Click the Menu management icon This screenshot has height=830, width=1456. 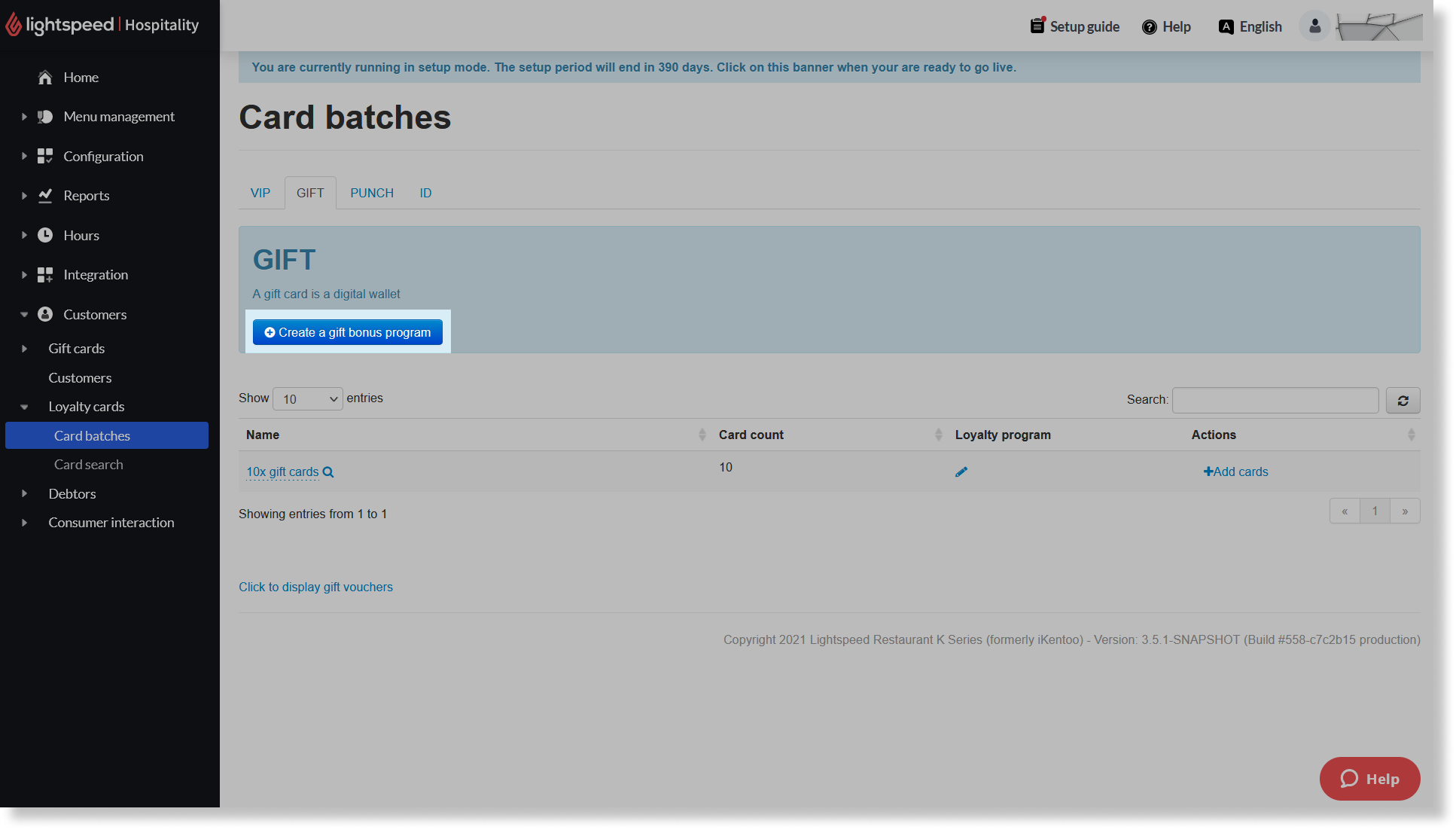(x=45, y=117)
